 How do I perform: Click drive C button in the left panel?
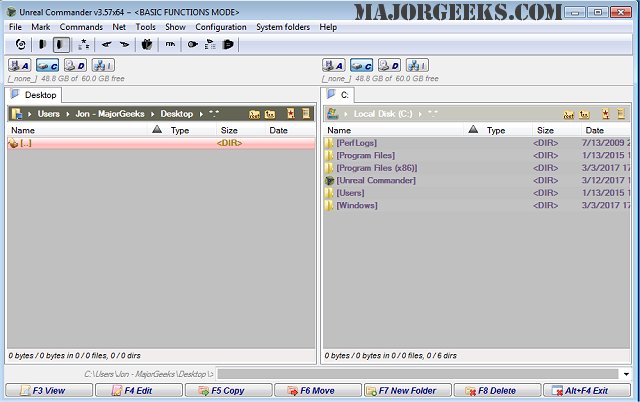tap(47, 66)
